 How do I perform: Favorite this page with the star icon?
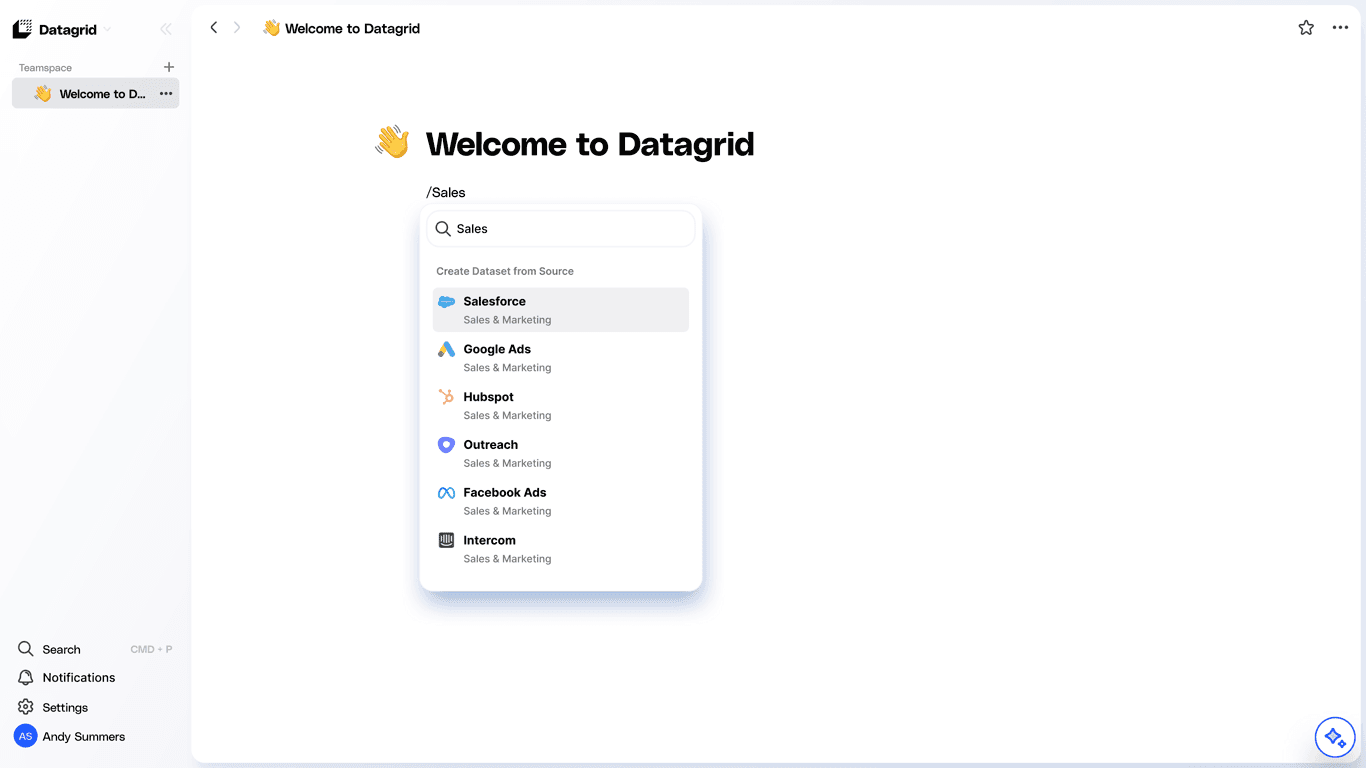click(1306, 28)
